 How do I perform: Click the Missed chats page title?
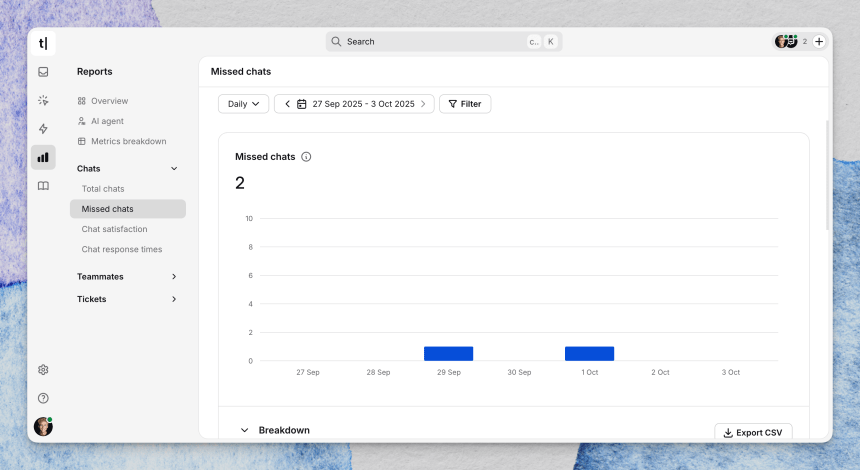click(241, 71)
